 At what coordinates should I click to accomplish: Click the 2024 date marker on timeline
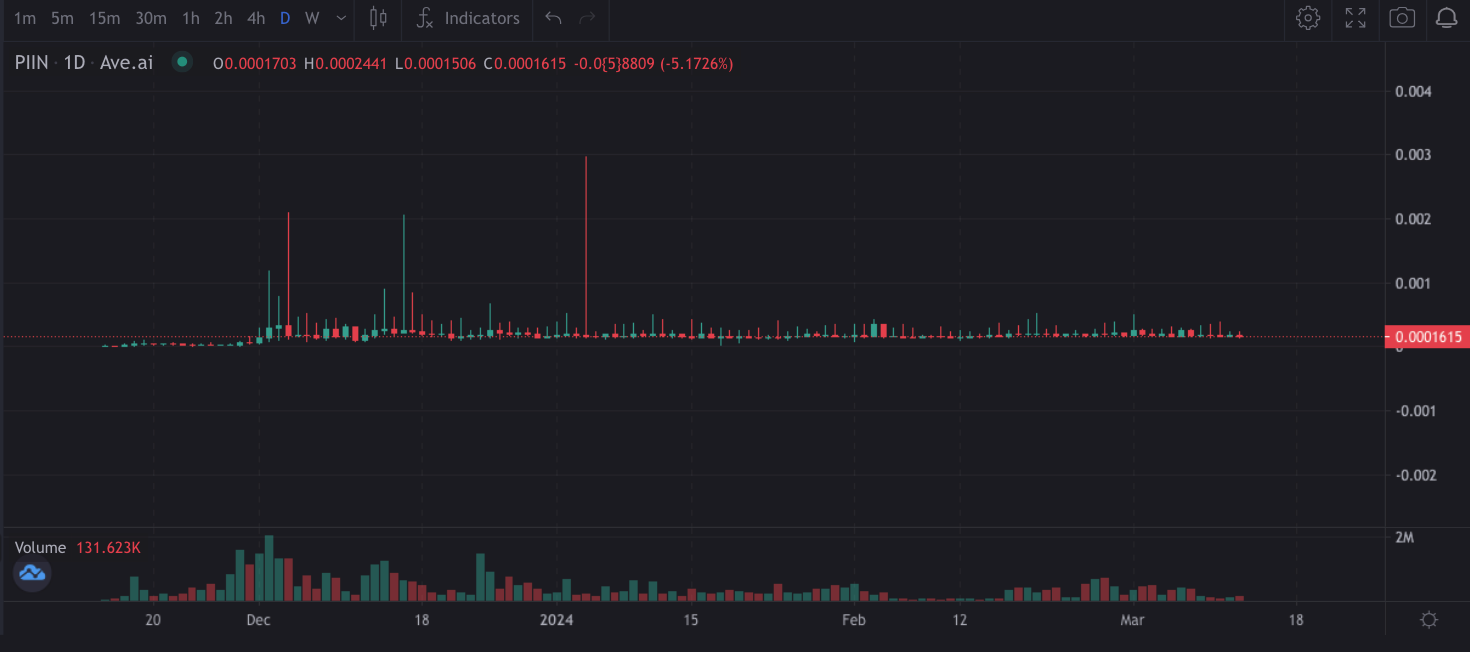tap(557, 620)
